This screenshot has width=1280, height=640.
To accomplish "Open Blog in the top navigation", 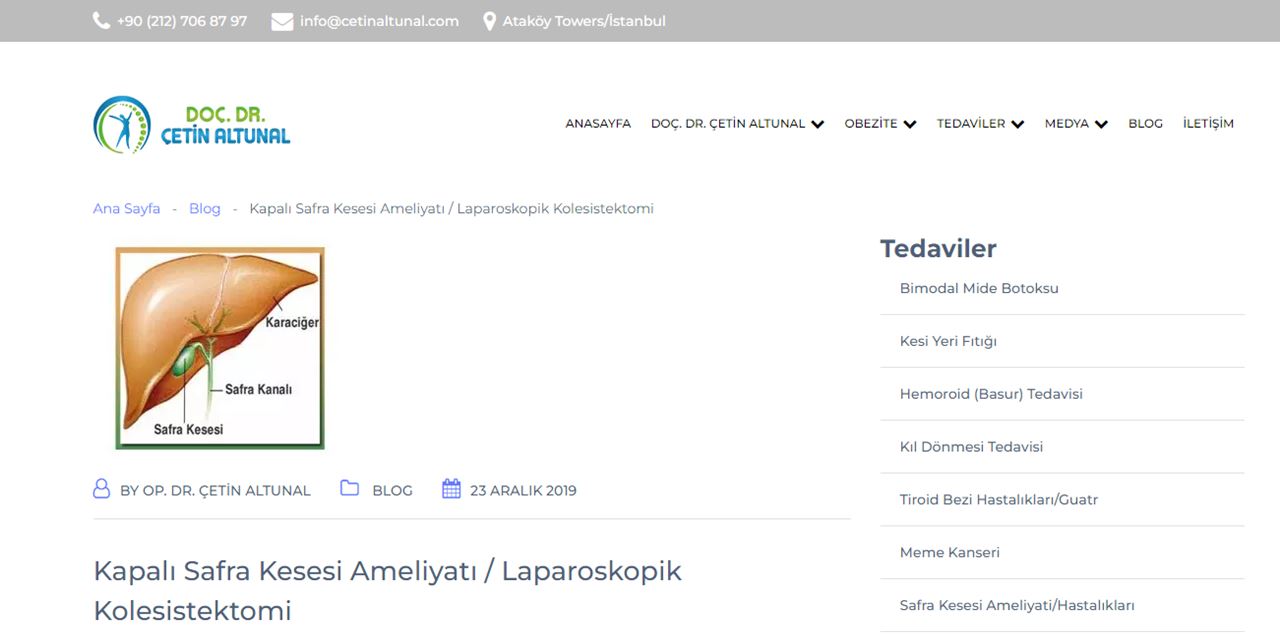I will tap(1145, 124).
